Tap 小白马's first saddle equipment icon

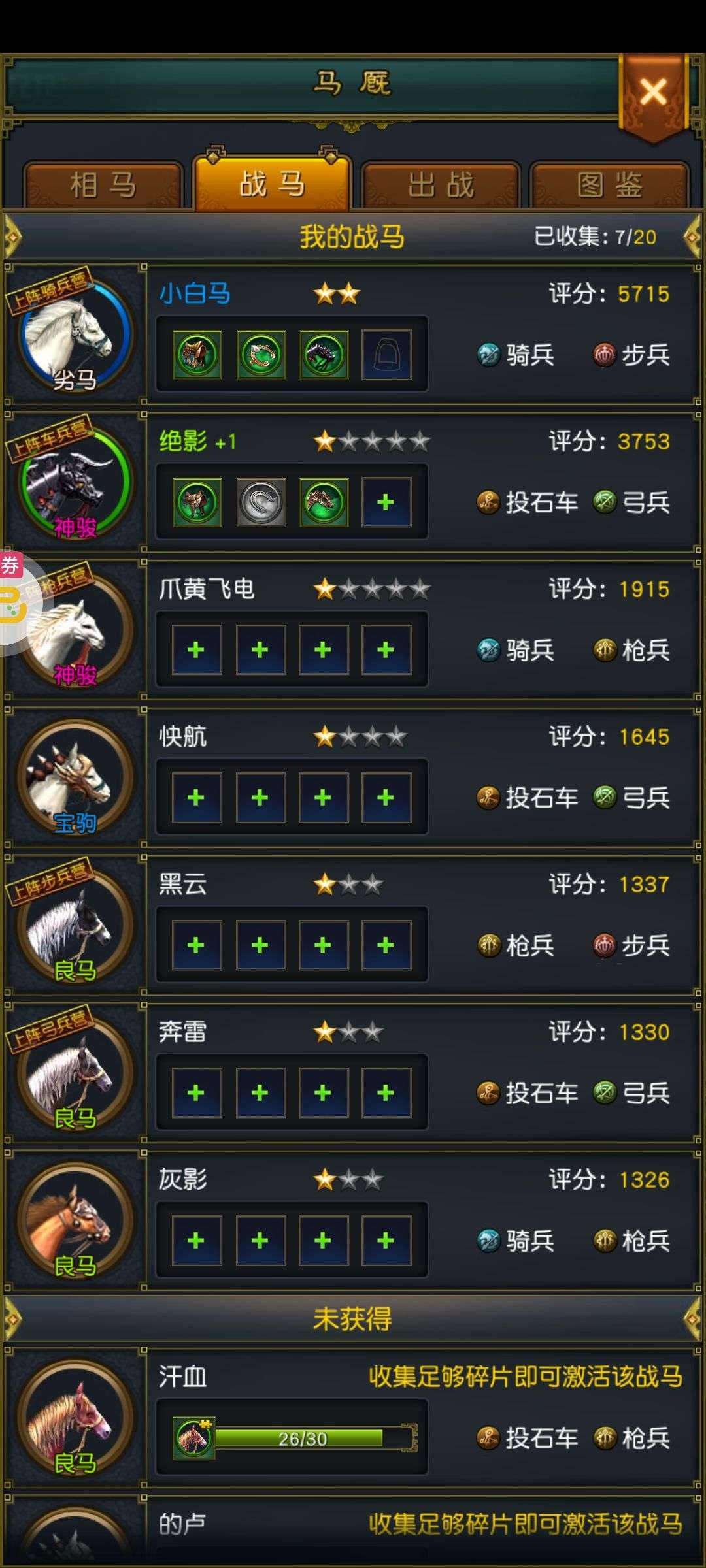tap(197, 355)
